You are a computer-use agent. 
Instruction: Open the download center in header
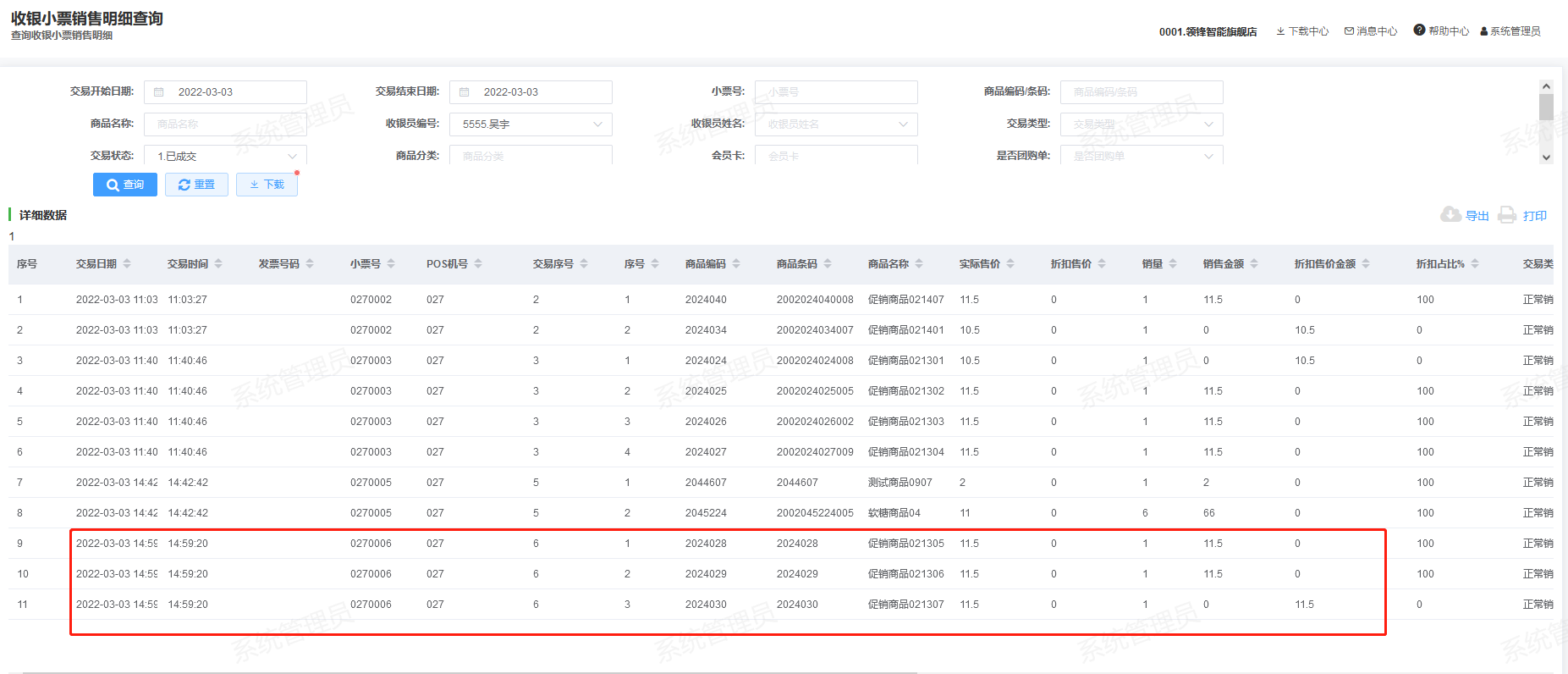1302,31
